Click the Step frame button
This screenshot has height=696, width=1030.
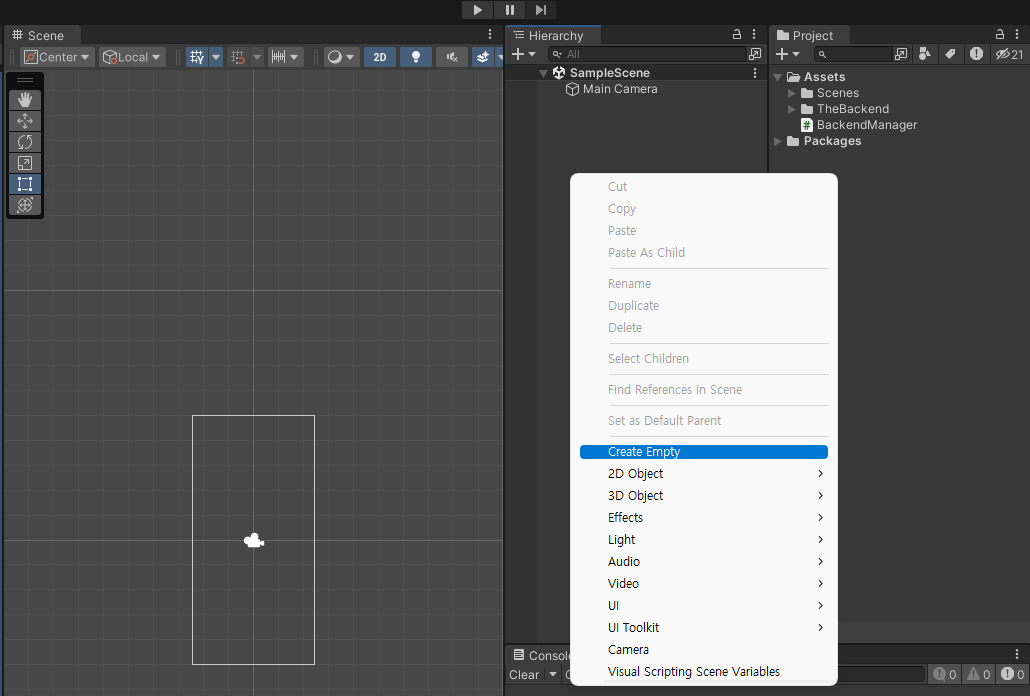[x=541, y=10]
